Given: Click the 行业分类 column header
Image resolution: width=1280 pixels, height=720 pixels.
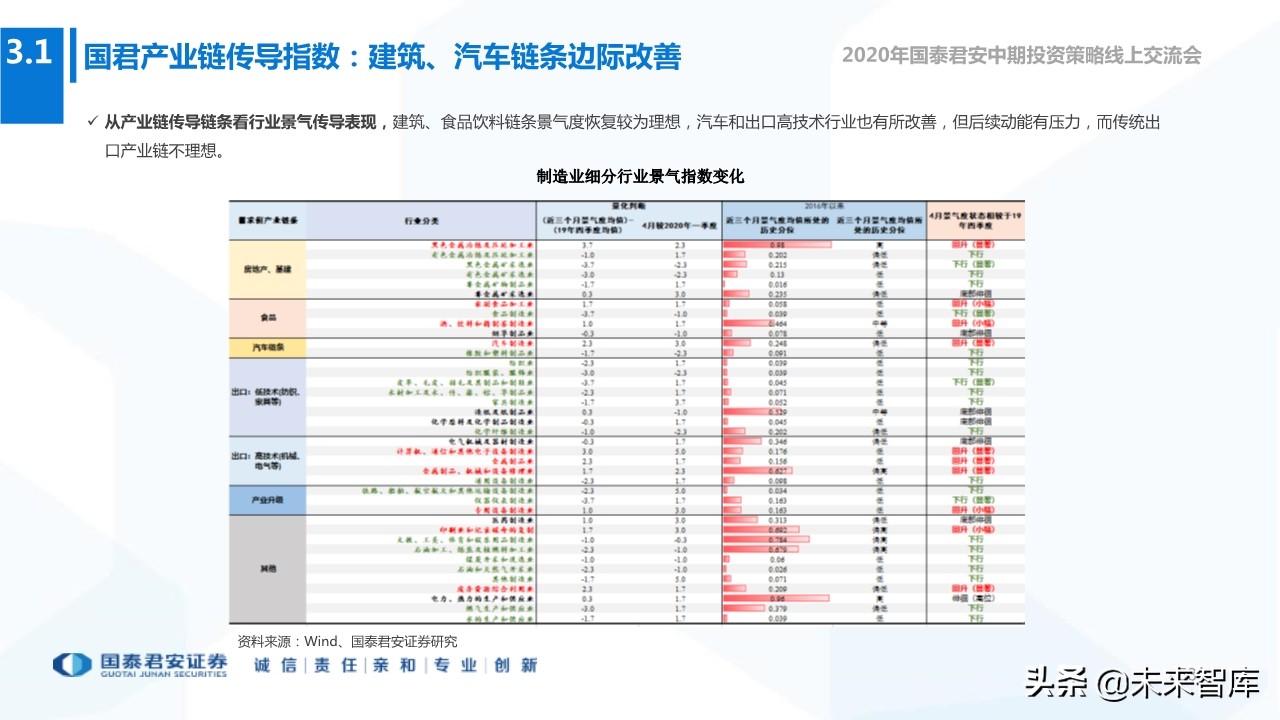Looking at the screenshot, I should click(x=421, y=219).
